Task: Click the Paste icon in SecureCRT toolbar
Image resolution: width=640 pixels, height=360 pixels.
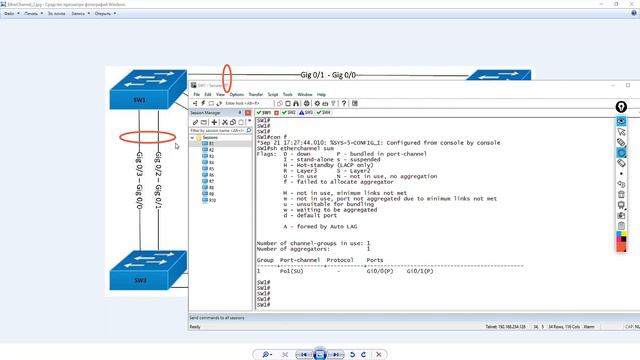Action: (288, 103)
